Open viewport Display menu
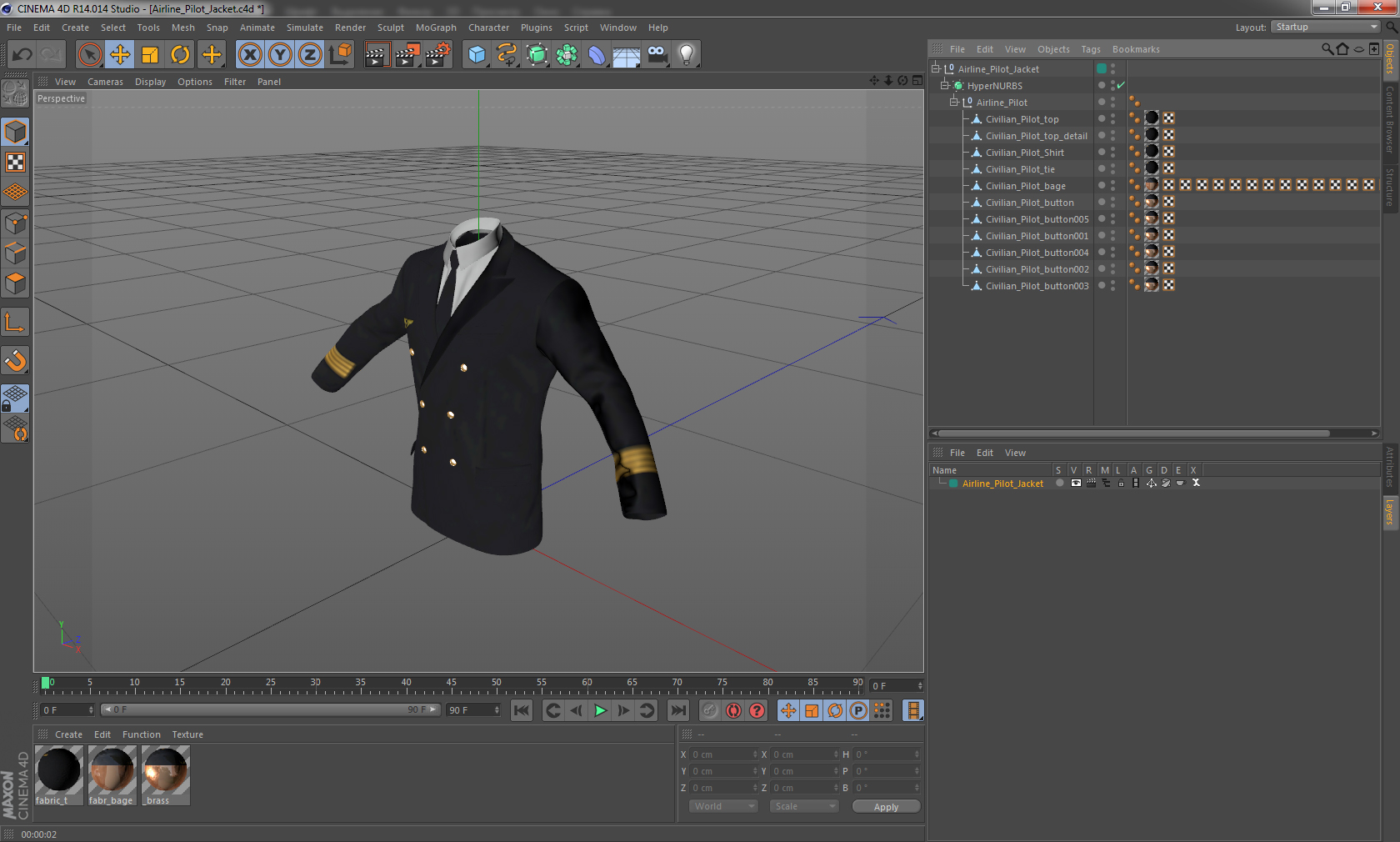 click(x=150, y=82)
